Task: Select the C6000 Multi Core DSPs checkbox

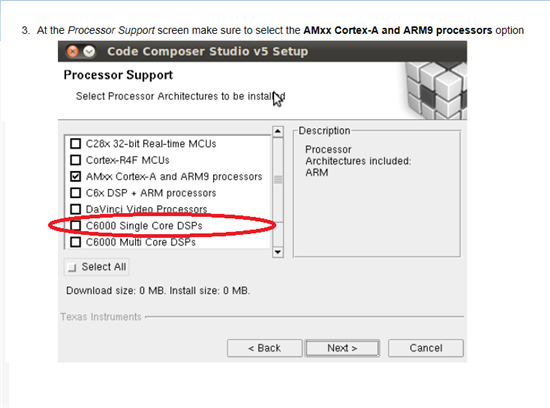Action: (75, 242)
